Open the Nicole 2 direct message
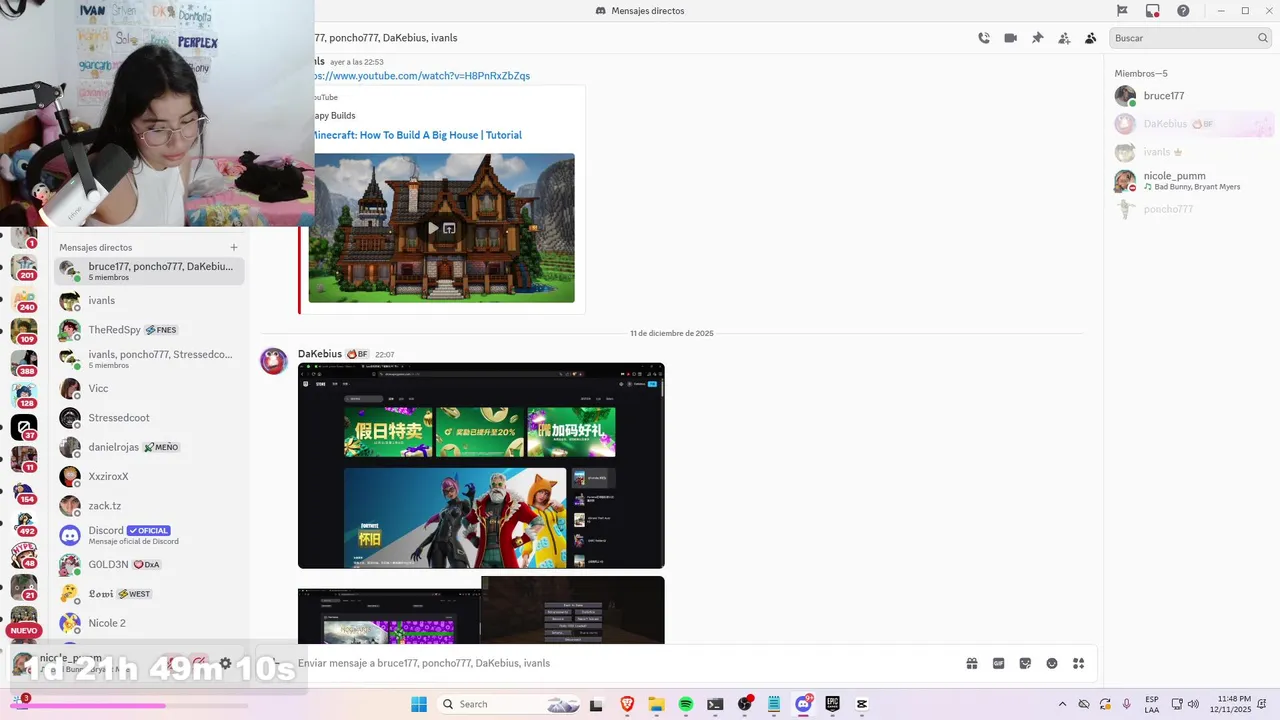Screen dimensions: 1280x720 [x=149, y=623]
